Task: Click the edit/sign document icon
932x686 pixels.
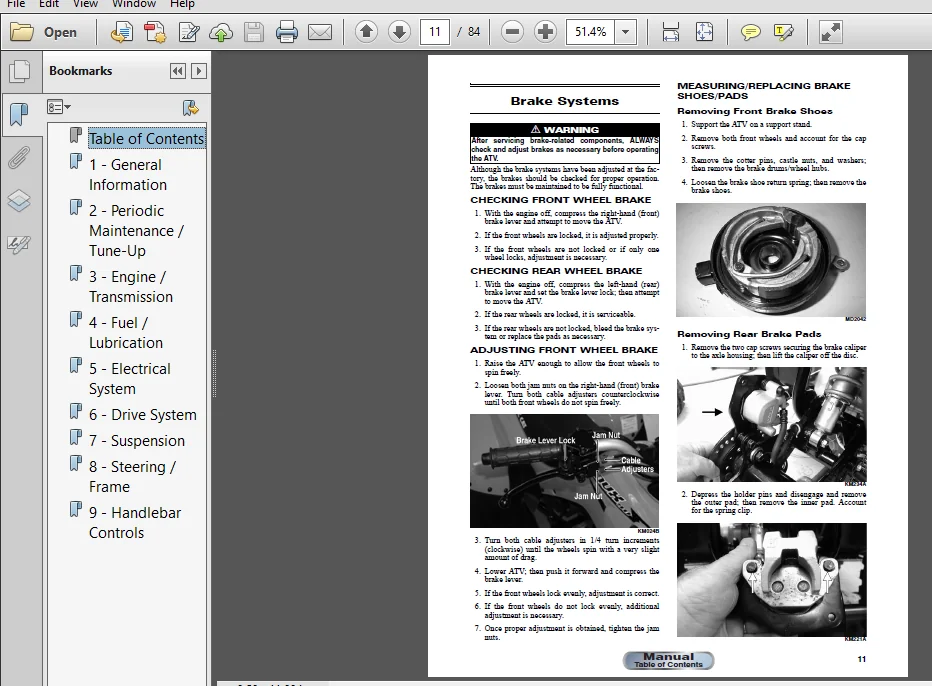Action: coord(188,32)
